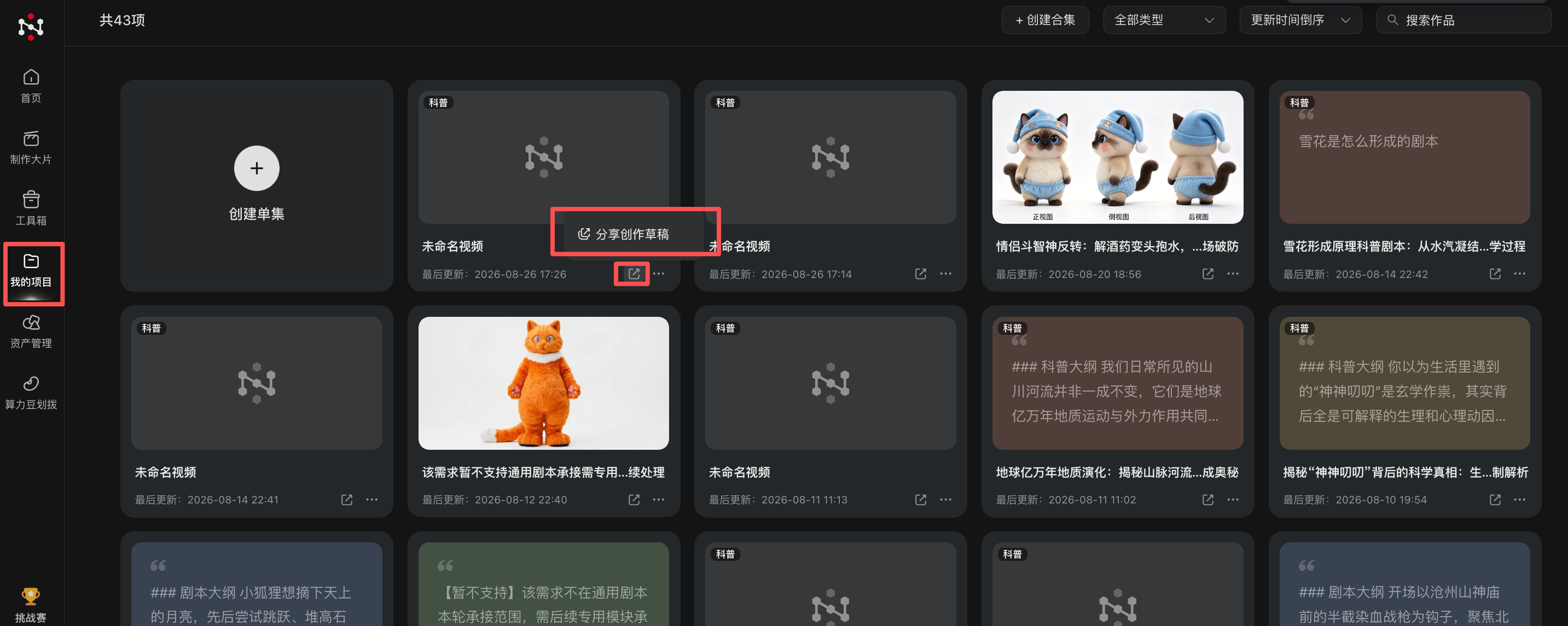
Task: Open more options on 揭秘神神叨叨 card
Action: pos(1520,500)
